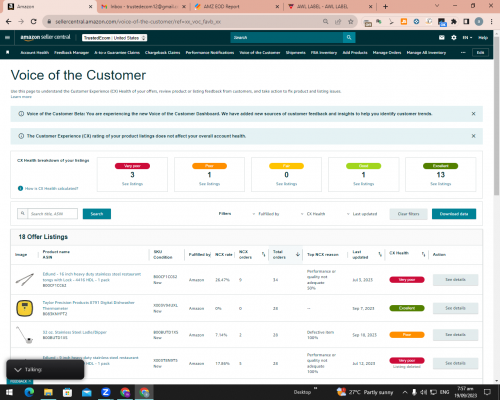
Task: Expand the Fulfilled by filter
Action: click(x=266, y=214)
